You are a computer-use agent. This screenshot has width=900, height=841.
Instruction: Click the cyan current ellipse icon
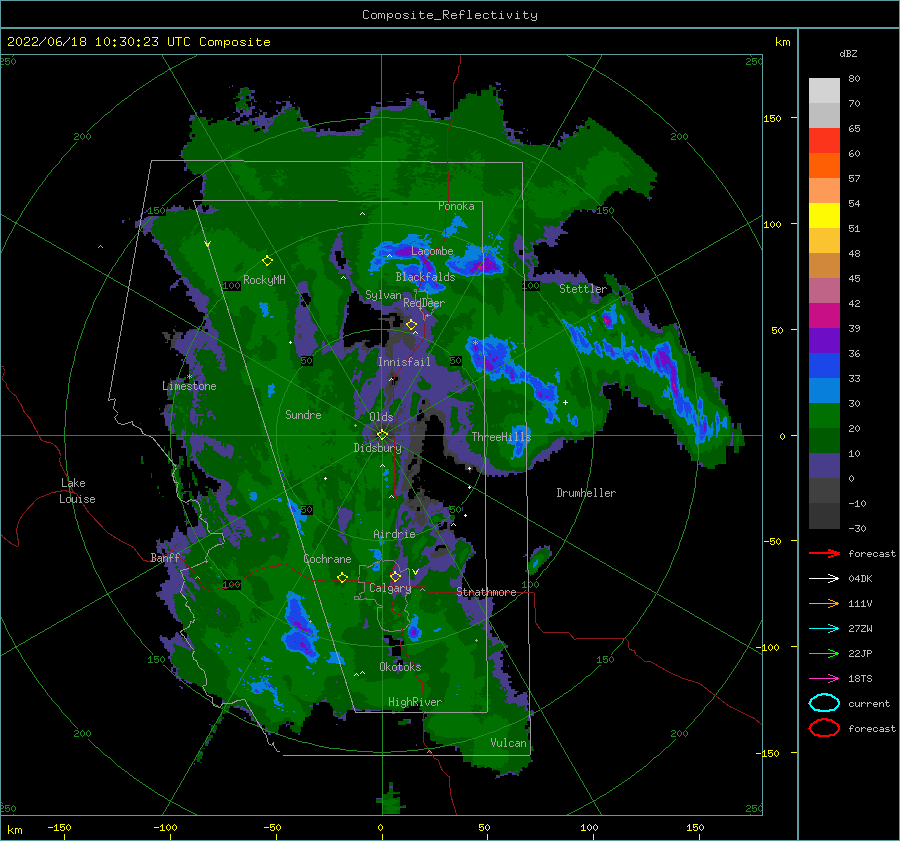pyautogui.click(x=824, y=703)
